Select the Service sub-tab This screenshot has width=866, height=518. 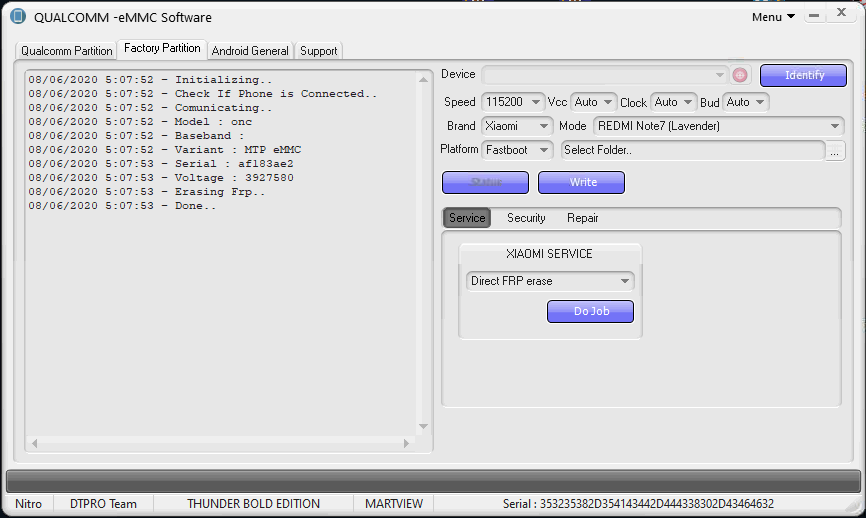467,218
